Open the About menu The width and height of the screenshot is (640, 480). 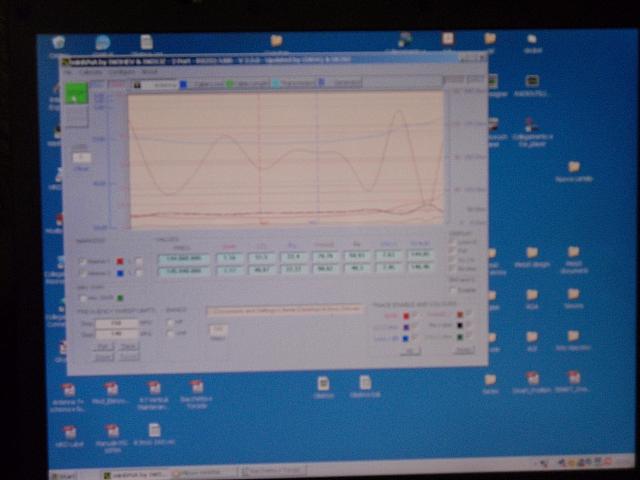coord(149,72)
